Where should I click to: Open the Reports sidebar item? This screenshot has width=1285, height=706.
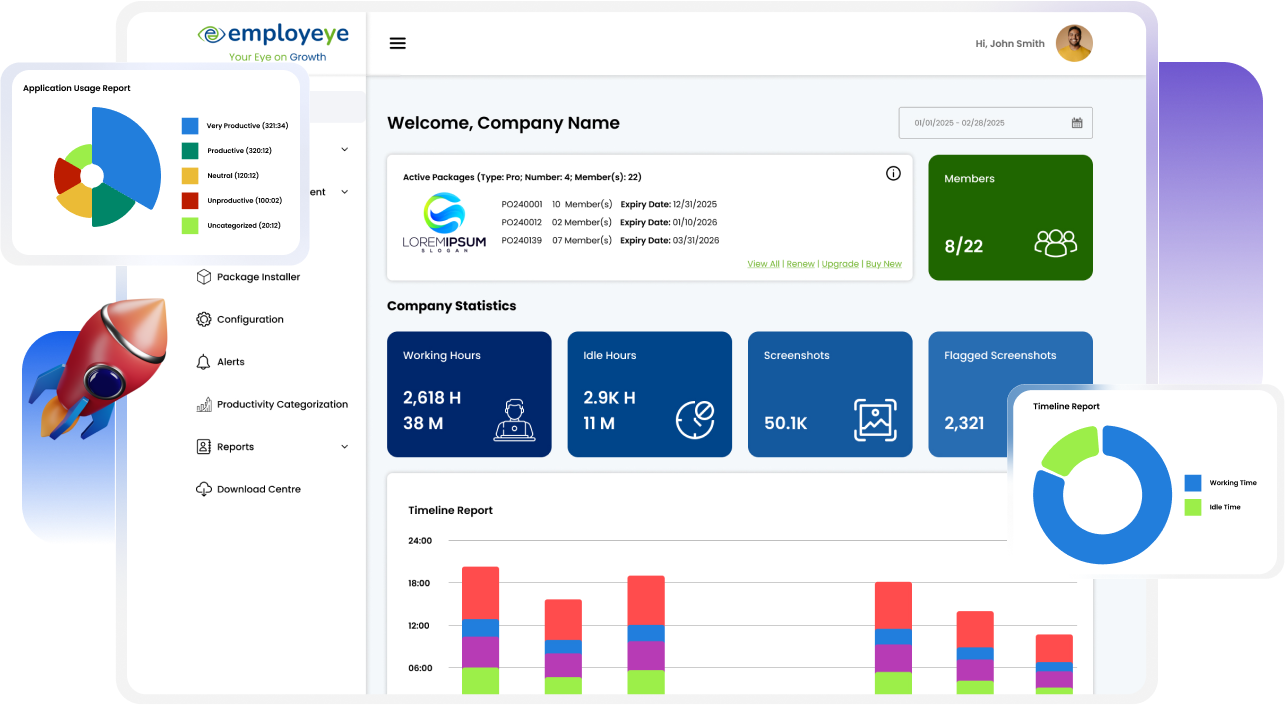236,447
